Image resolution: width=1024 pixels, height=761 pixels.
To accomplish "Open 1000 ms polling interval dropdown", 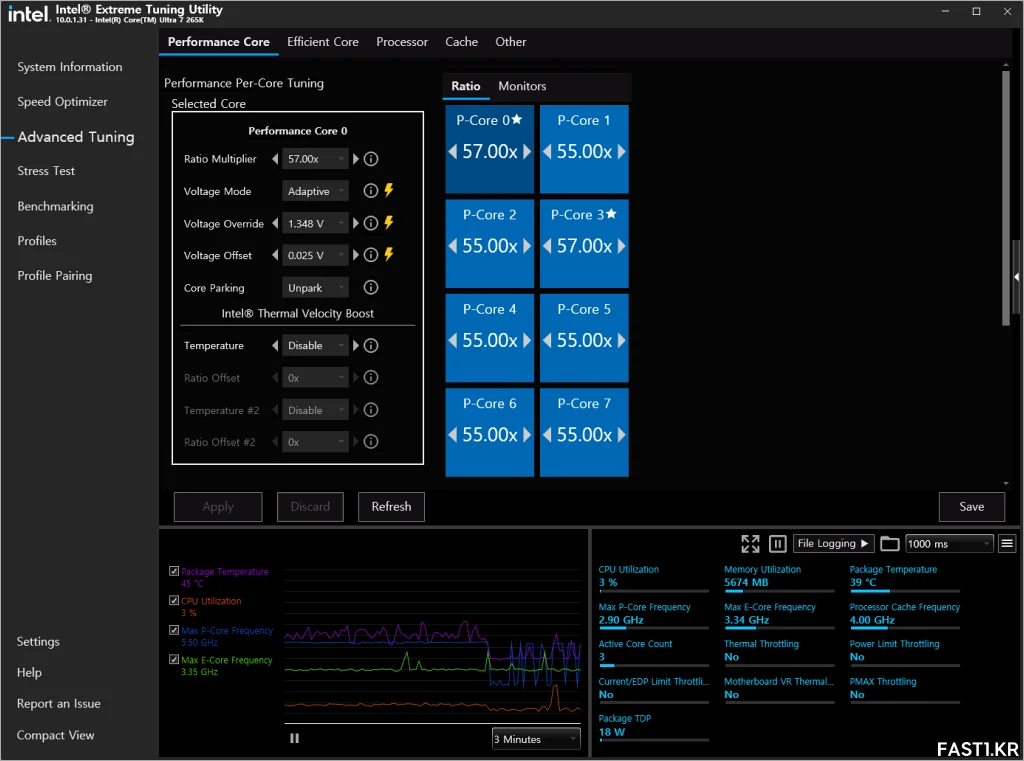I will coord(950,543).
